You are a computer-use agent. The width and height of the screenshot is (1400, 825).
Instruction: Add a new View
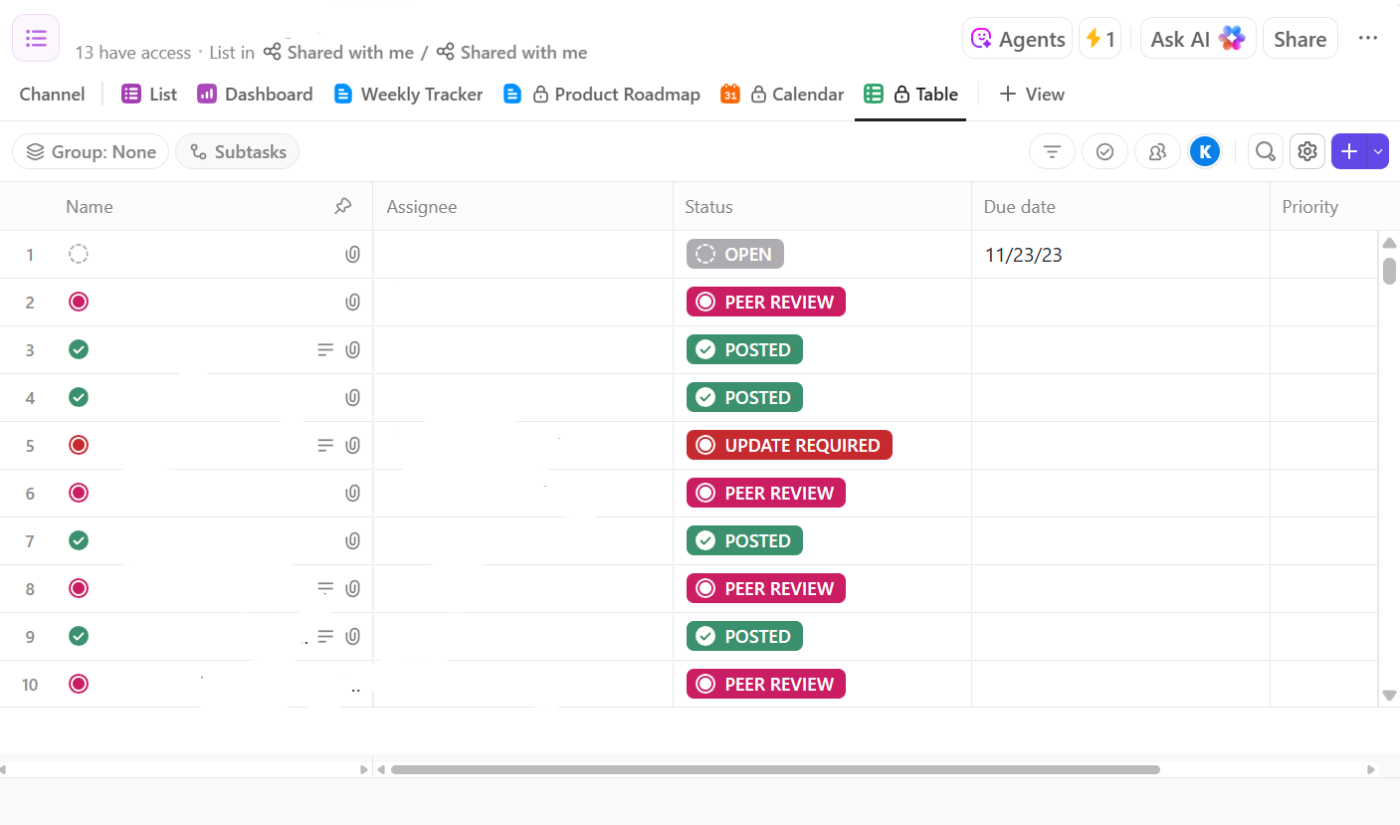1032,94
